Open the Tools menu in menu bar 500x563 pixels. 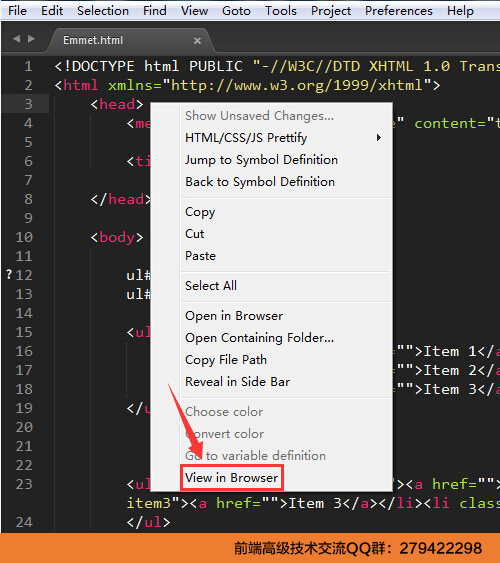pos(281,11)
